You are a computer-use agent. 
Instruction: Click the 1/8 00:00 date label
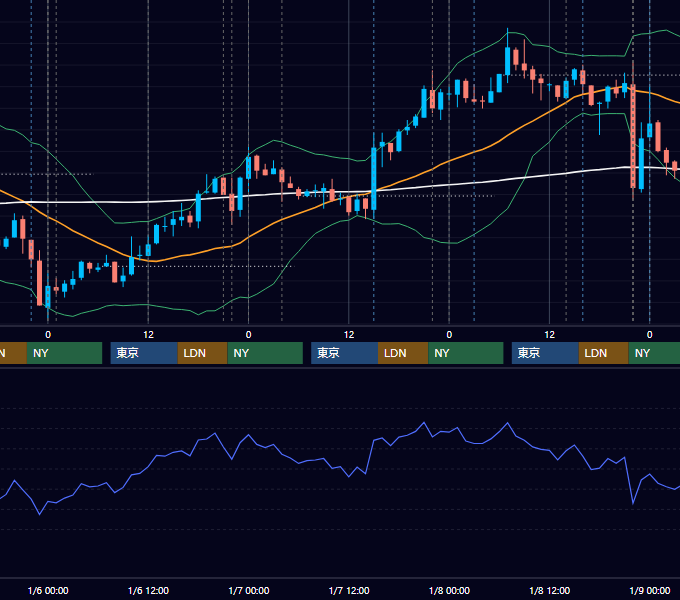click(449, 590)
